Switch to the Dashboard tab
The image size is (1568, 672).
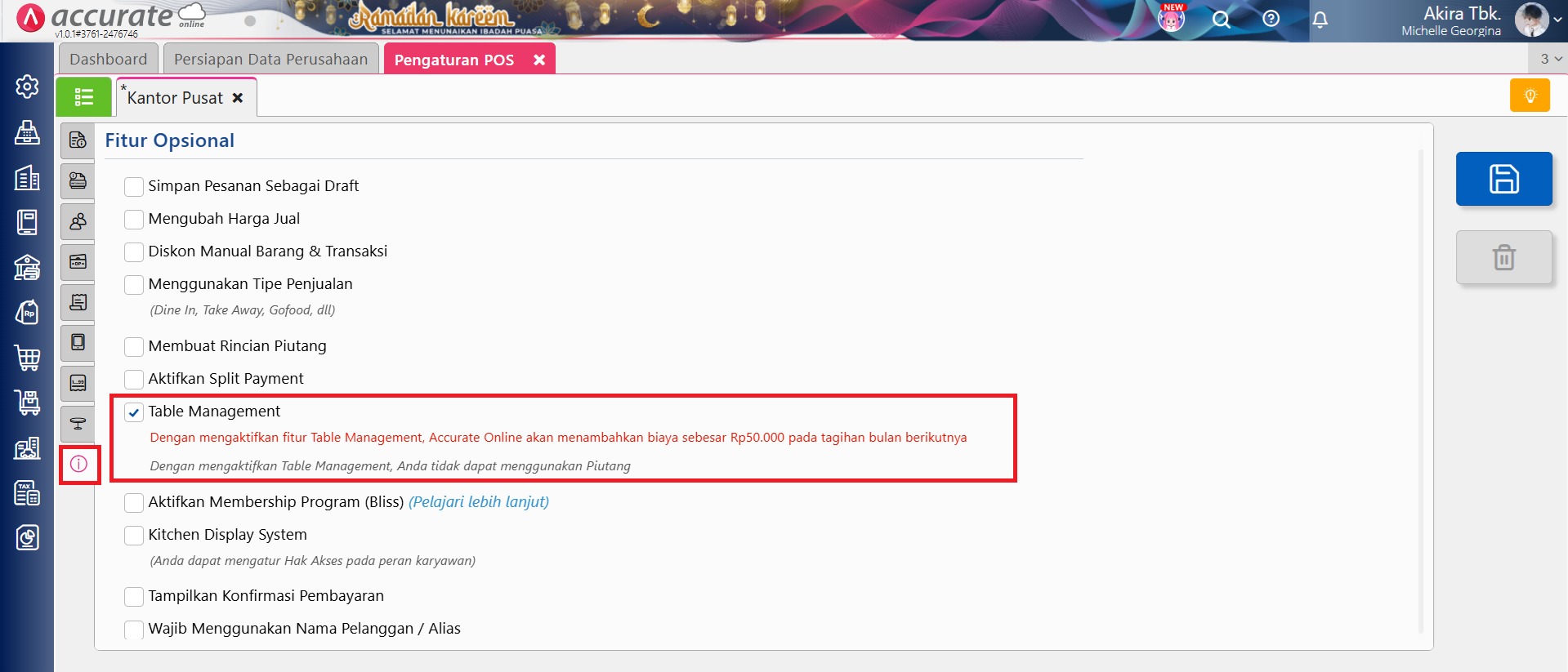click(x=109, y=60)
